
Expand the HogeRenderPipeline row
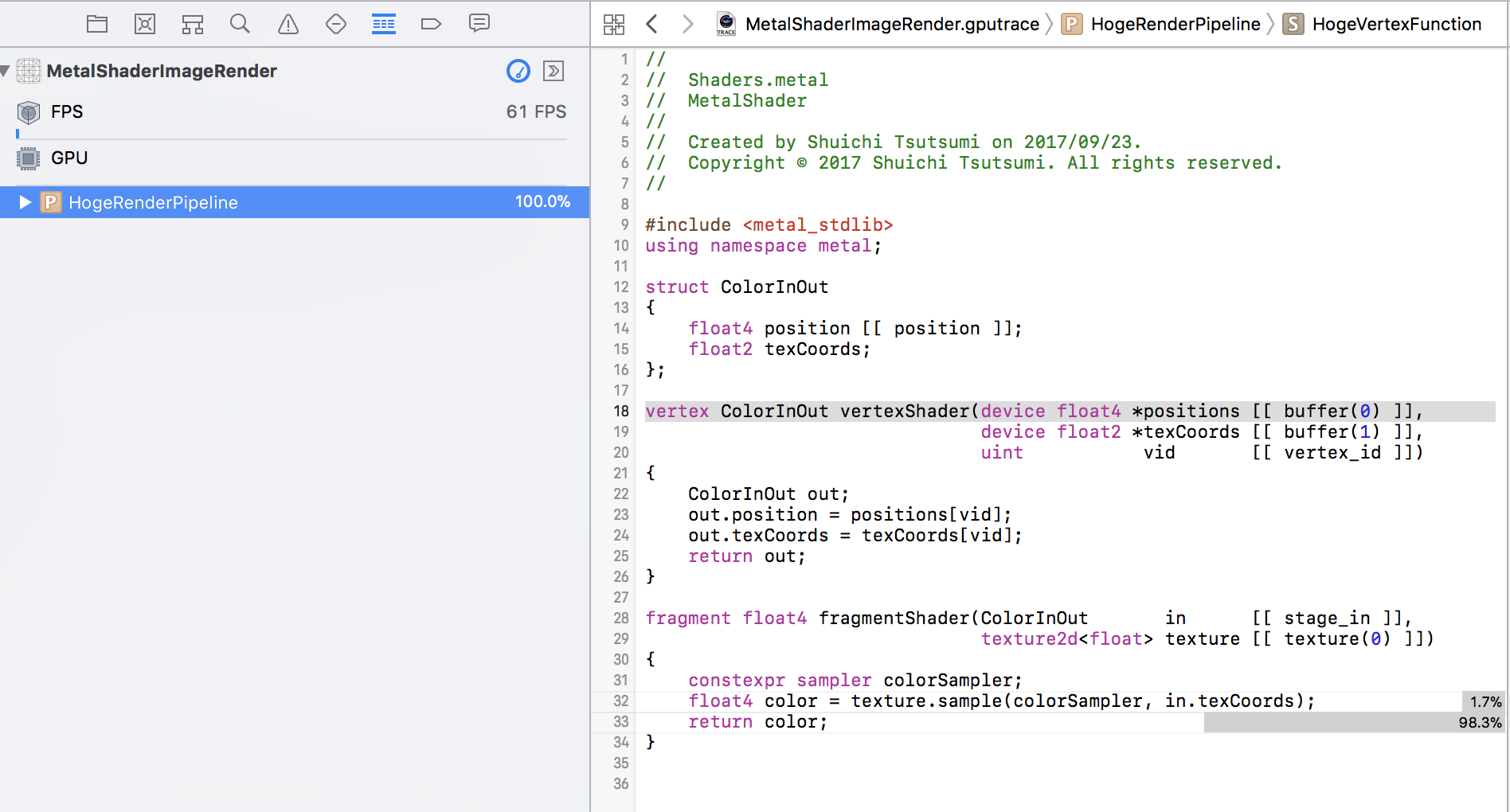(x=23, y=202)
